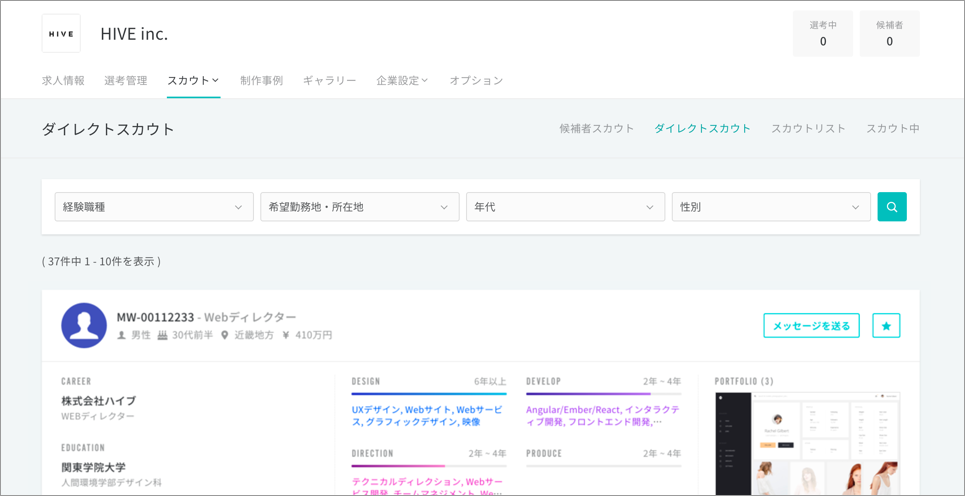Open the スカウト menu tab
Viewport: 965px width, 496px height.
(x=193, y=81)
